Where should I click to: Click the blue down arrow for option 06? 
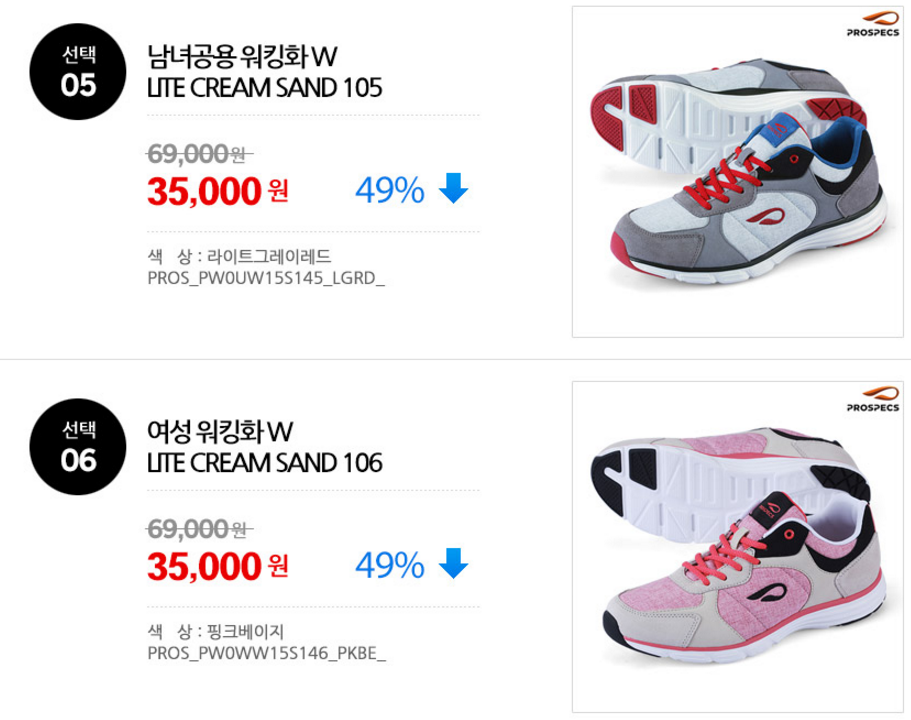453,563
